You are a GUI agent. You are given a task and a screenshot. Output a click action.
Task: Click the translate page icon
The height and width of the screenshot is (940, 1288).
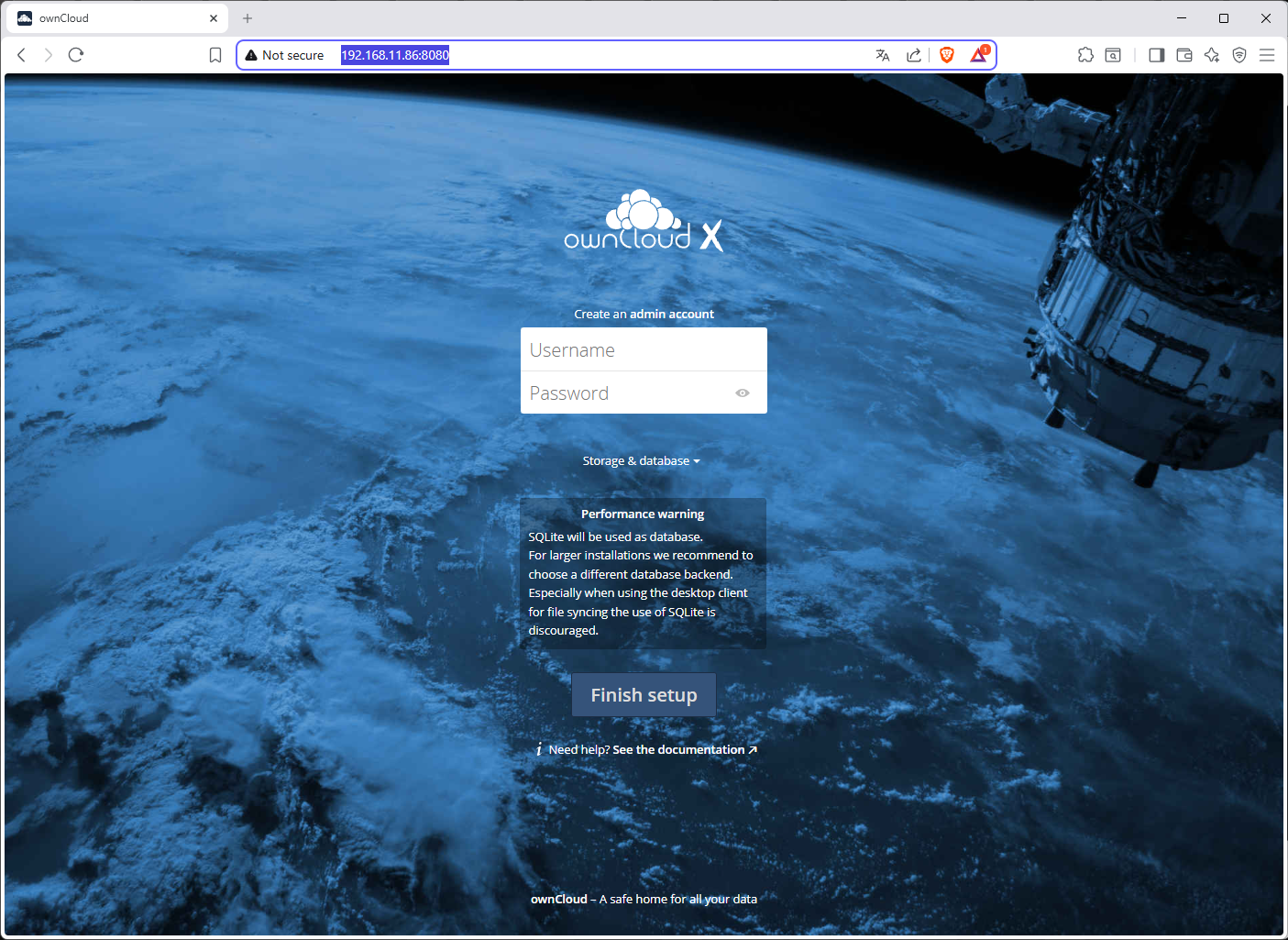pyautogui.click(x=883, y=55)
